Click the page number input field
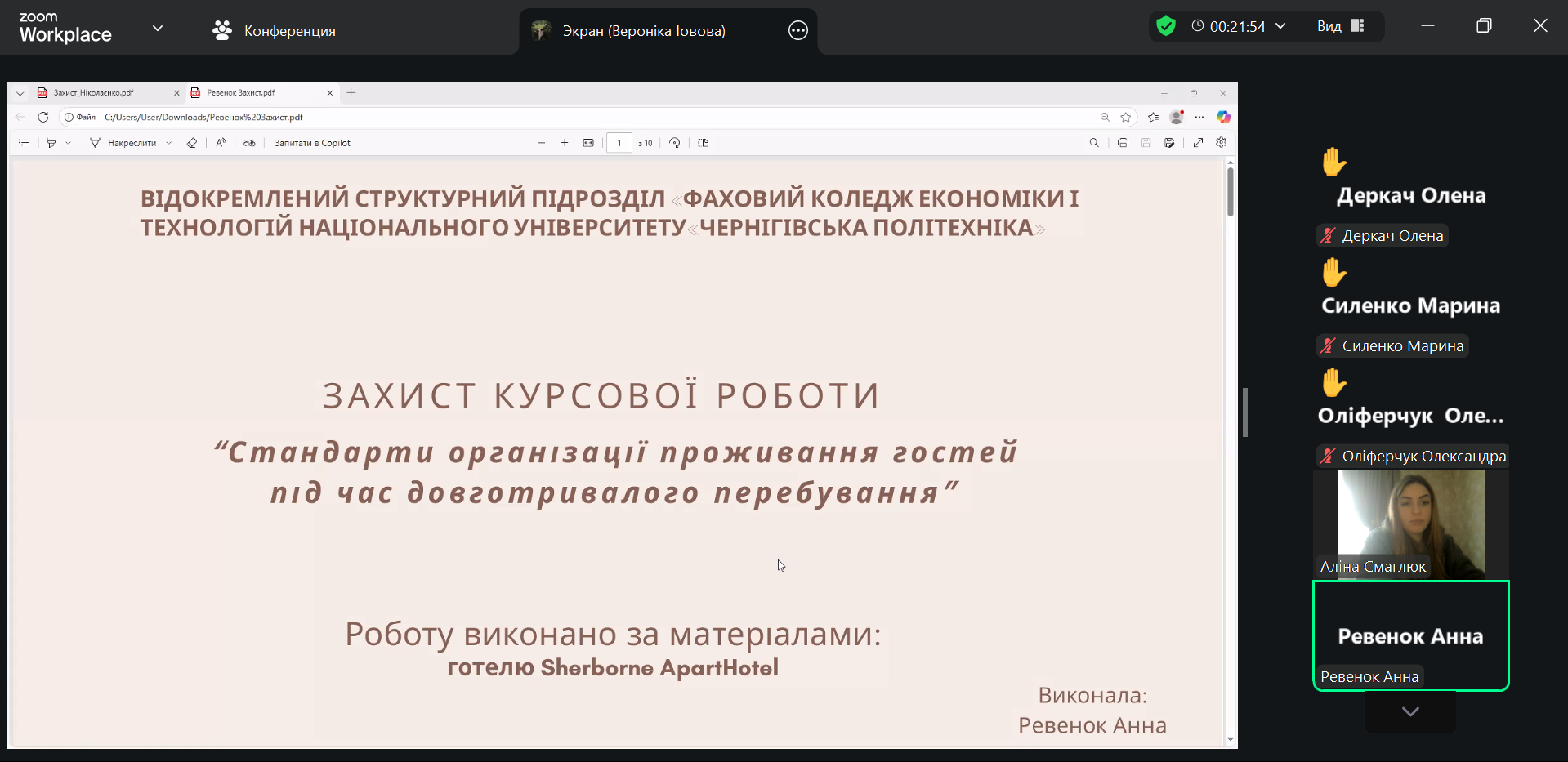1568x762 pixels. click(x=619, y=143)
